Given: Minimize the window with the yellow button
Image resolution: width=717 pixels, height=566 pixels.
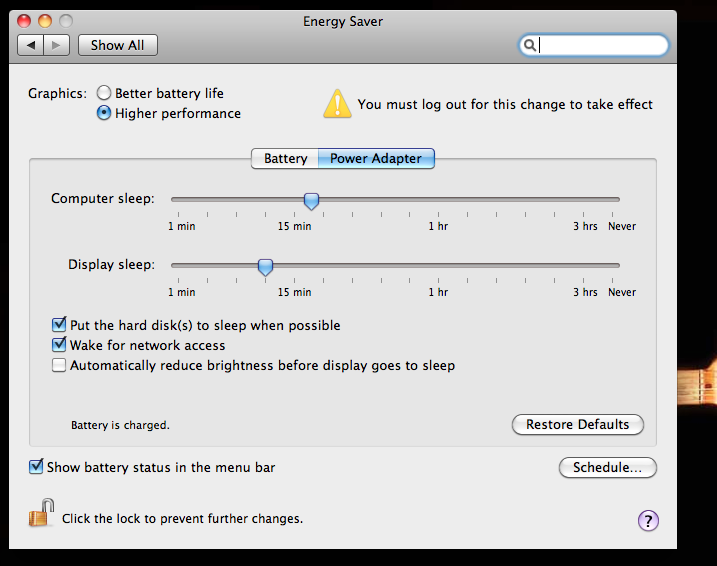Looking at the screenshot, I should point(45,21).
